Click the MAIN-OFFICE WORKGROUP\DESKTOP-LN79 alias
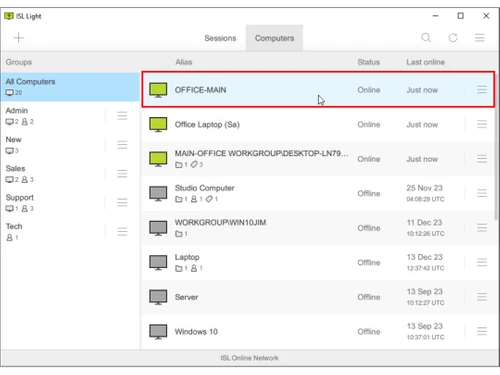Viewport: 500px width, 375px height. tap(261, 153)
